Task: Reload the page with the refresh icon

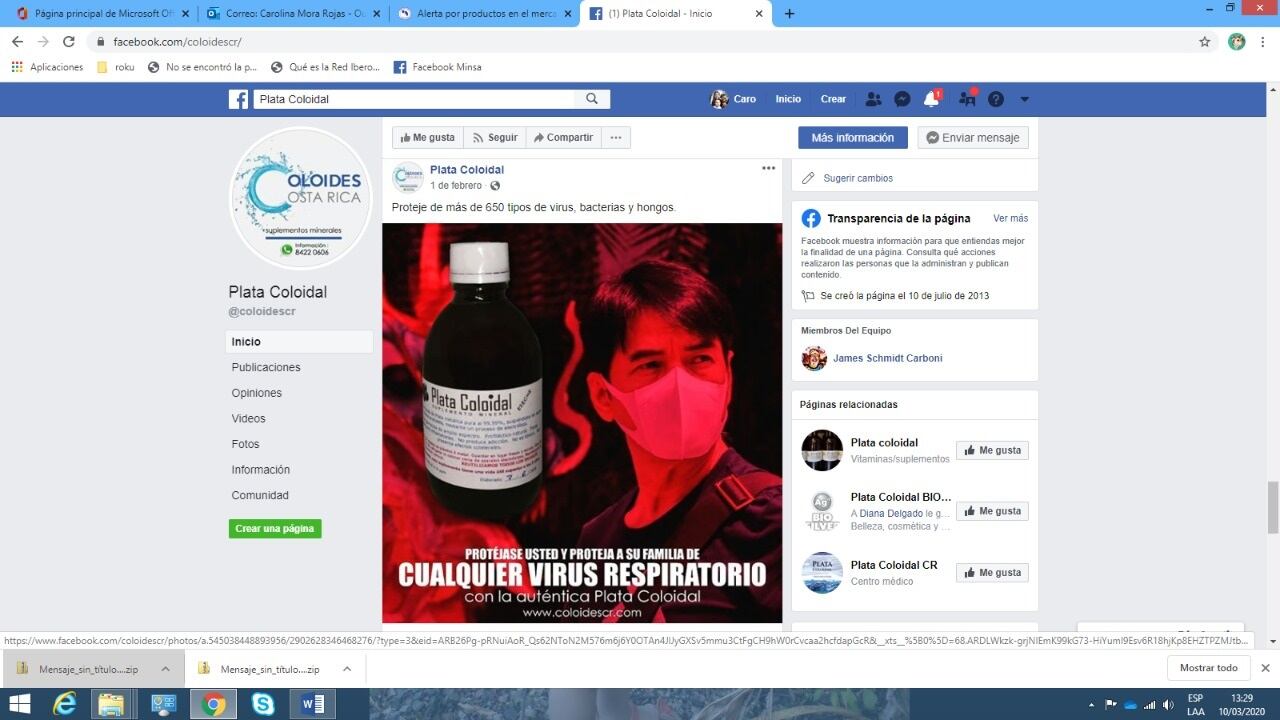Action: coord(68,42)
